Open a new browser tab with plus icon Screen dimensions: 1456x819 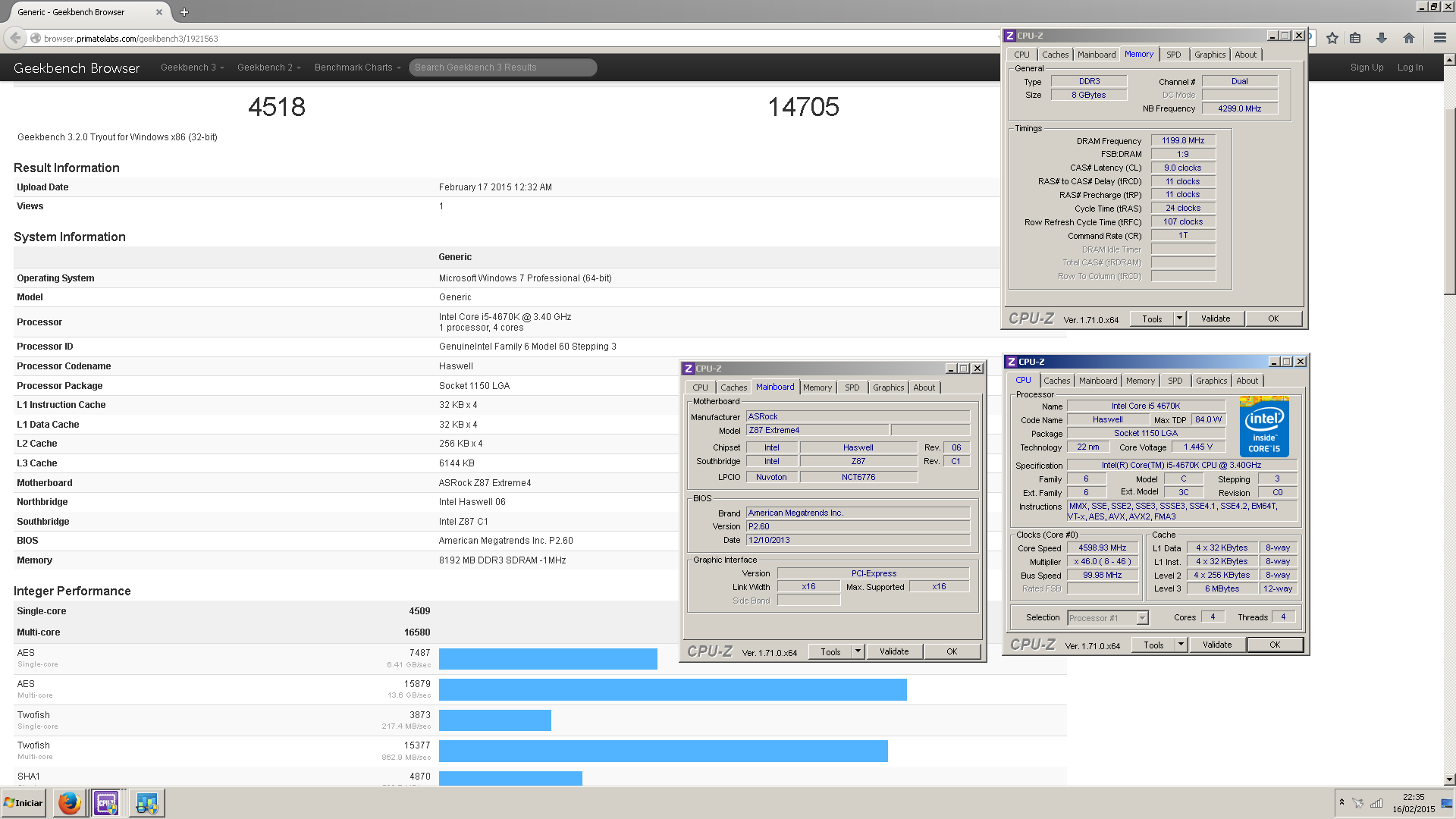[184, 12]
